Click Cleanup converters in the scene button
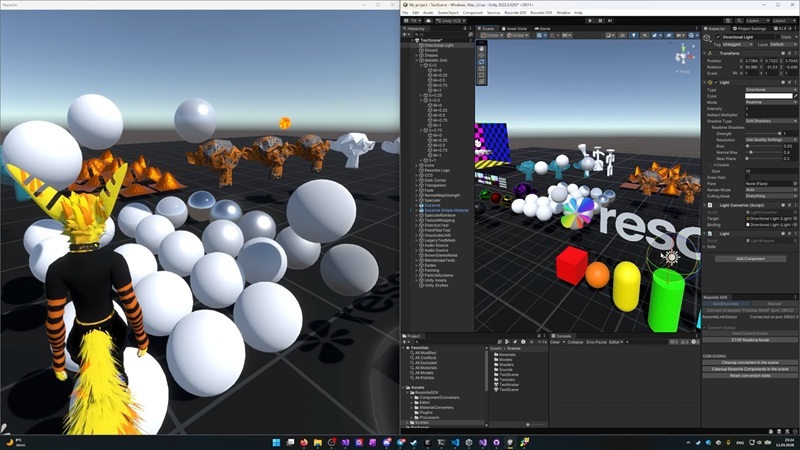800x450 pixels. click(750, 362)
